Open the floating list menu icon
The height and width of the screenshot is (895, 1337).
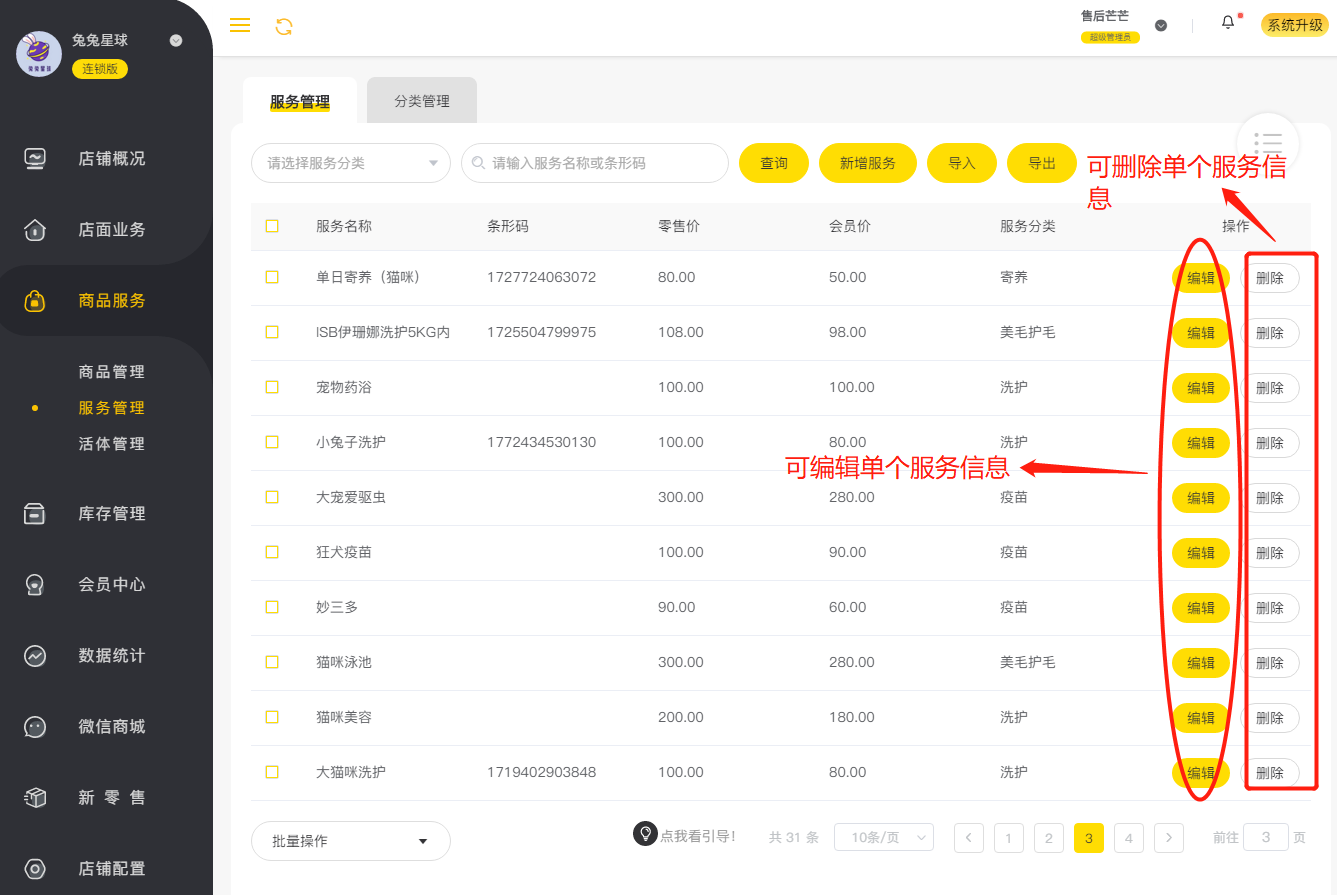click(x=1267, y=144)
